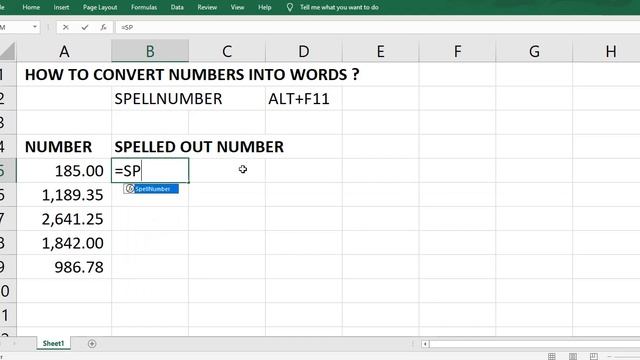The width and height of the screenshot is (640, 360).
Task: Select column F header
Action: tap(457, 51)
